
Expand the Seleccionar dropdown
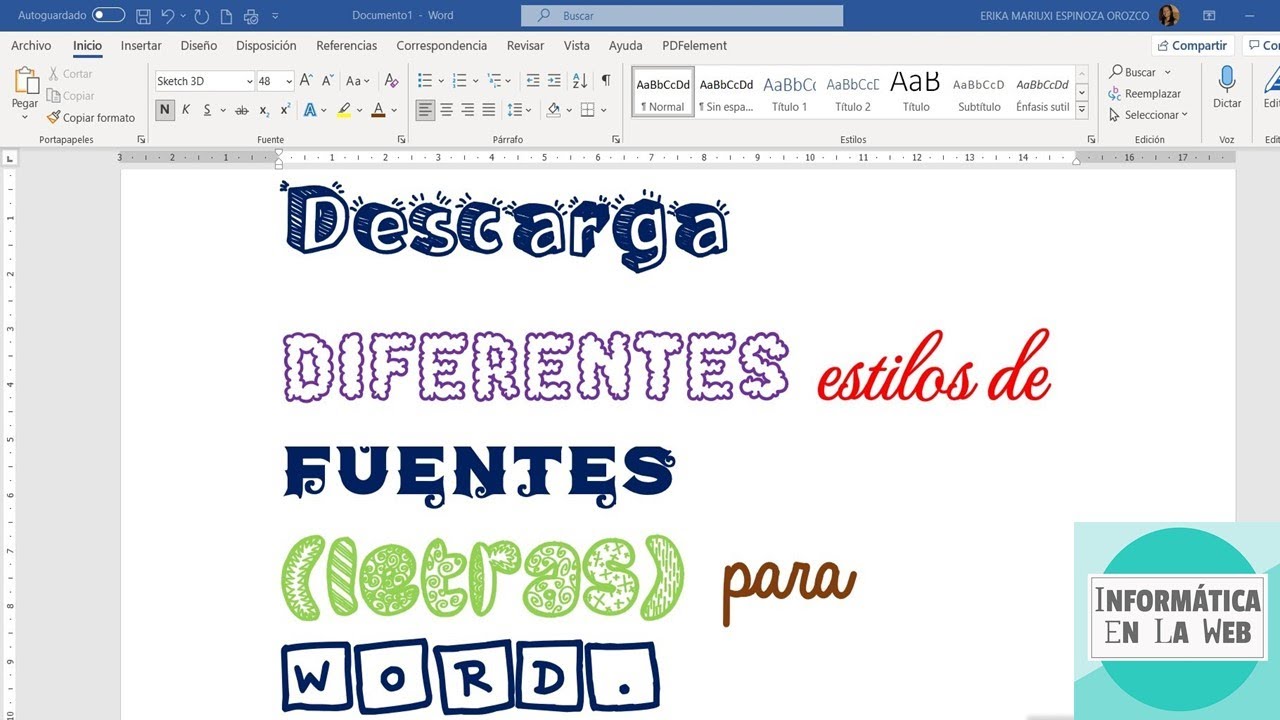(x=1185, y=115)
